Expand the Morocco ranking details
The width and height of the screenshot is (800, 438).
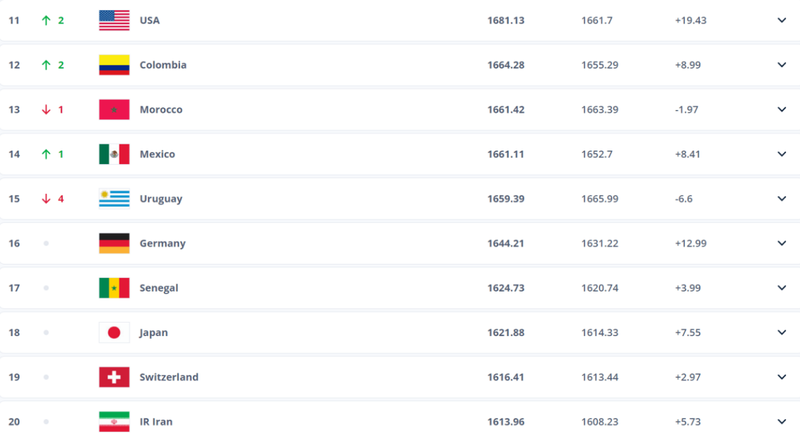coord(781,109)
